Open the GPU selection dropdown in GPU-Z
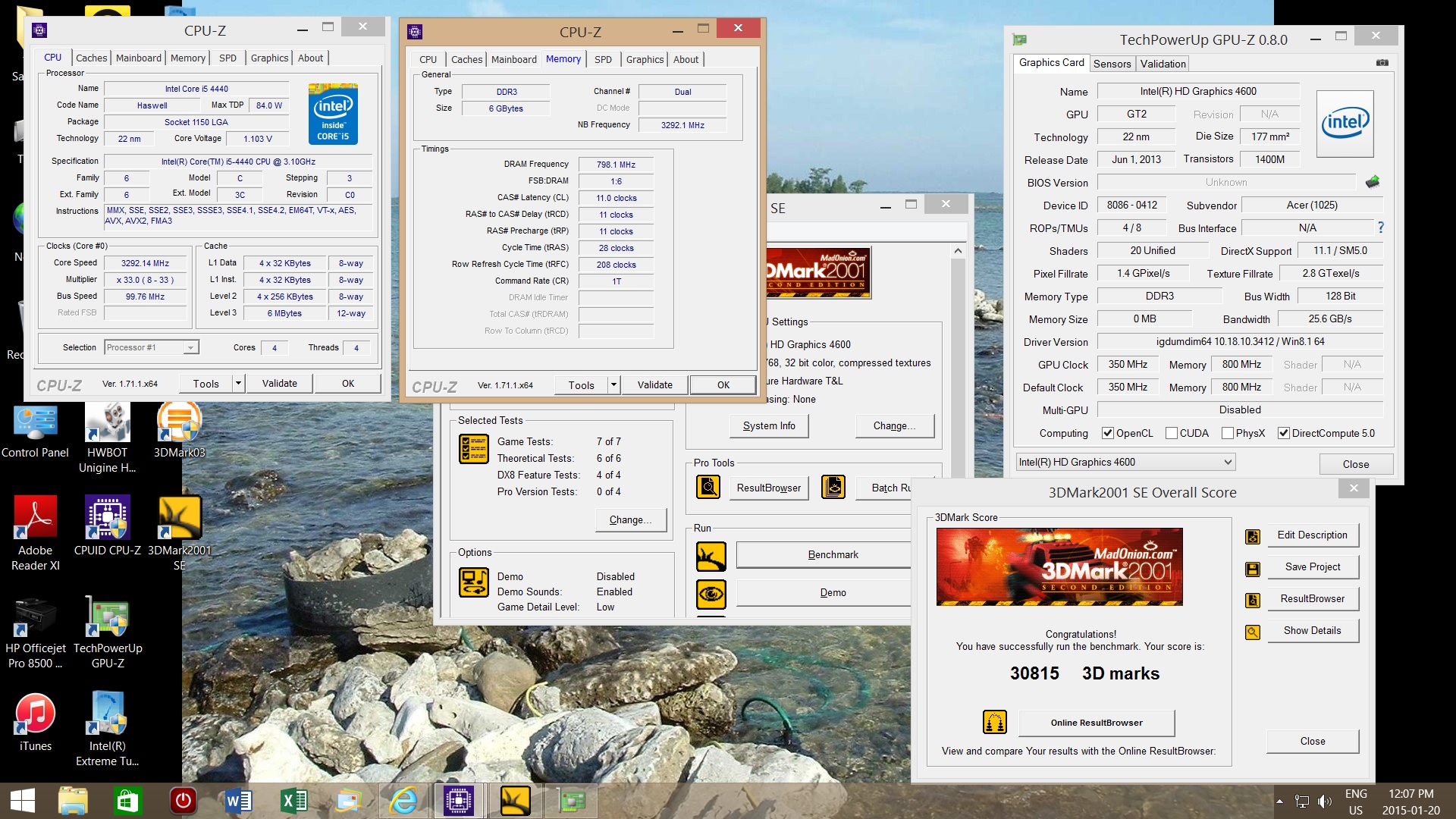1456x819 pixels. [1125, 462]
